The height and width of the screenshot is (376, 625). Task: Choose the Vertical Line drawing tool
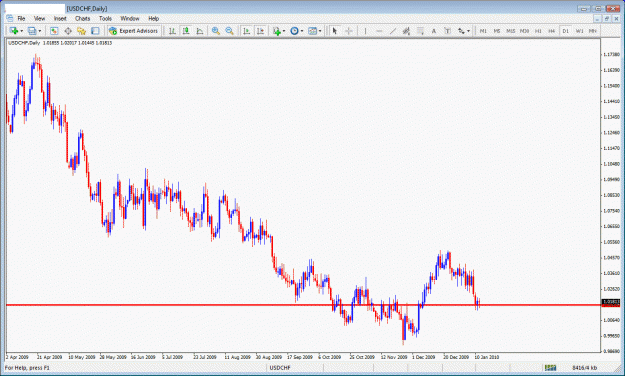point(365,31)
